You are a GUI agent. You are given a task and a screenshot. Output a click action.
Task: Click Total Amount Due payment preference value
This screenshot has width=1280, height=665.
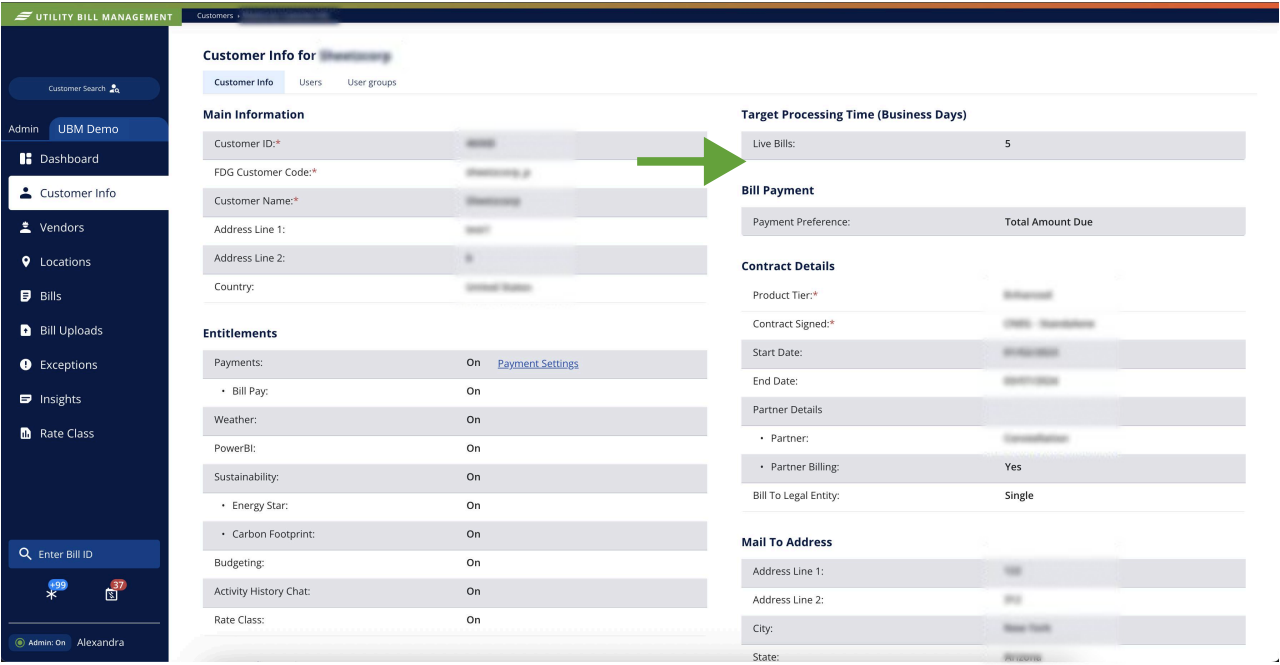1049,222
